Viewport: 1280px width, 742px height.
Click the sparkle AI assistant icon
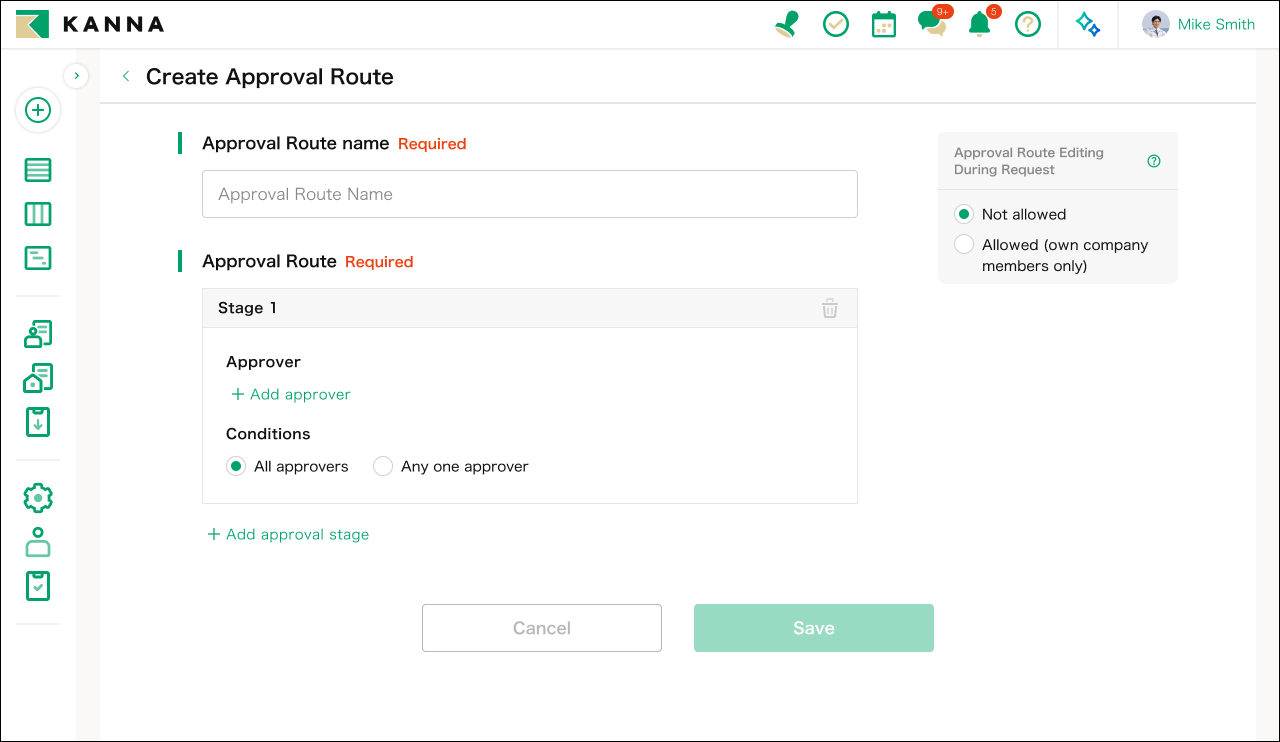pyautogui.click(x=1088, y=24)
